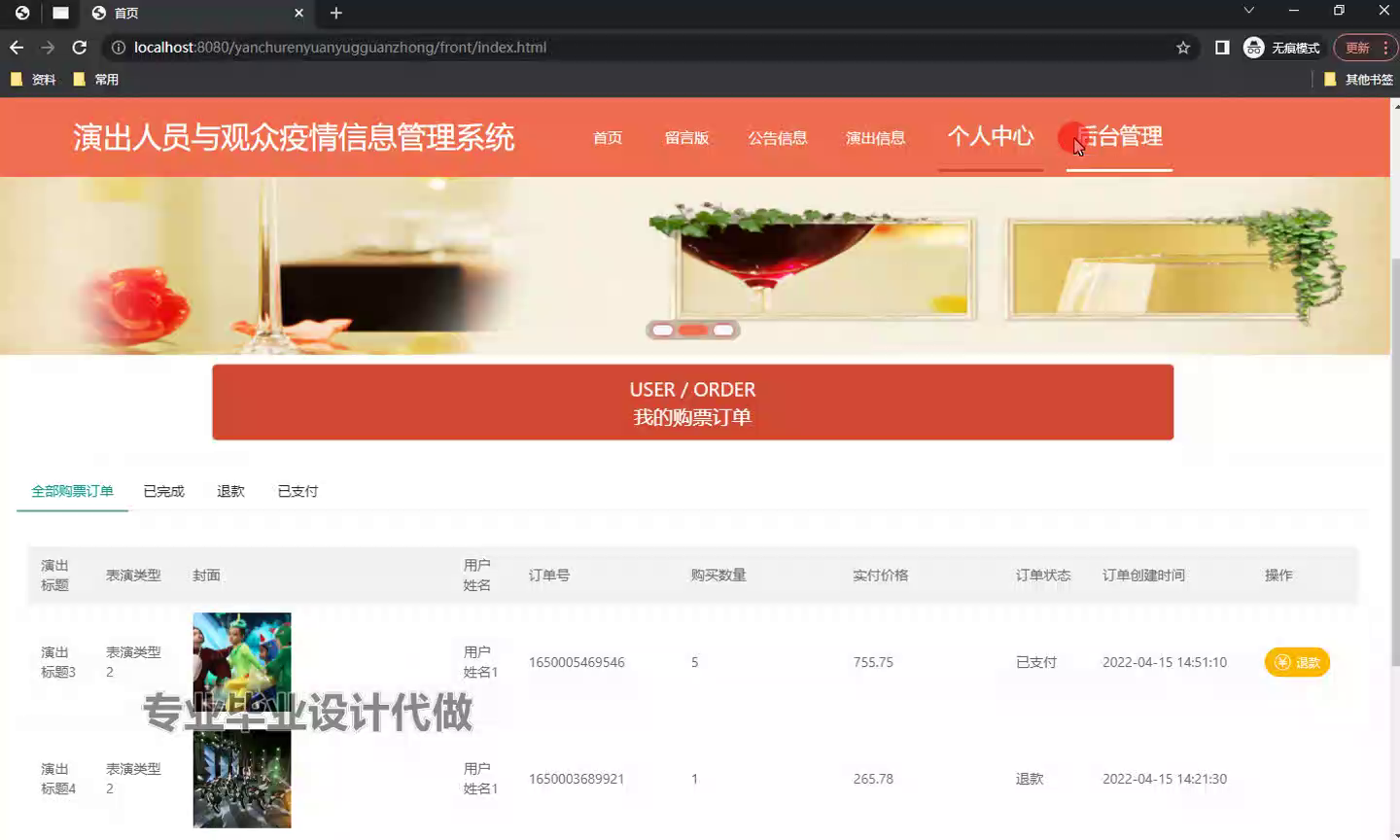The width and height of the screenshot is (1400, 840).
Task: Click order number 1650005469546
Action: (577, 662)
